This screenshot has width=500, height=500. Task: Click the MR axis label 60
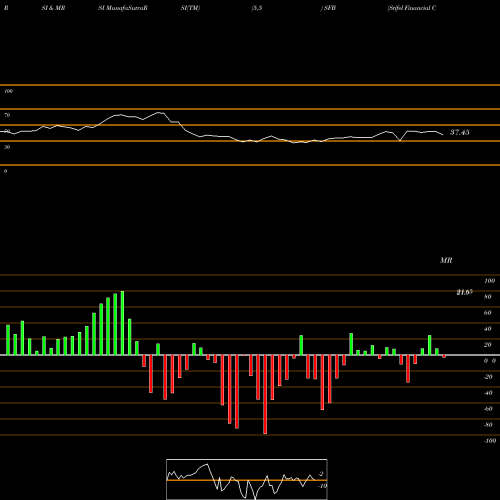pyautogui.click(x=488, y=313)
